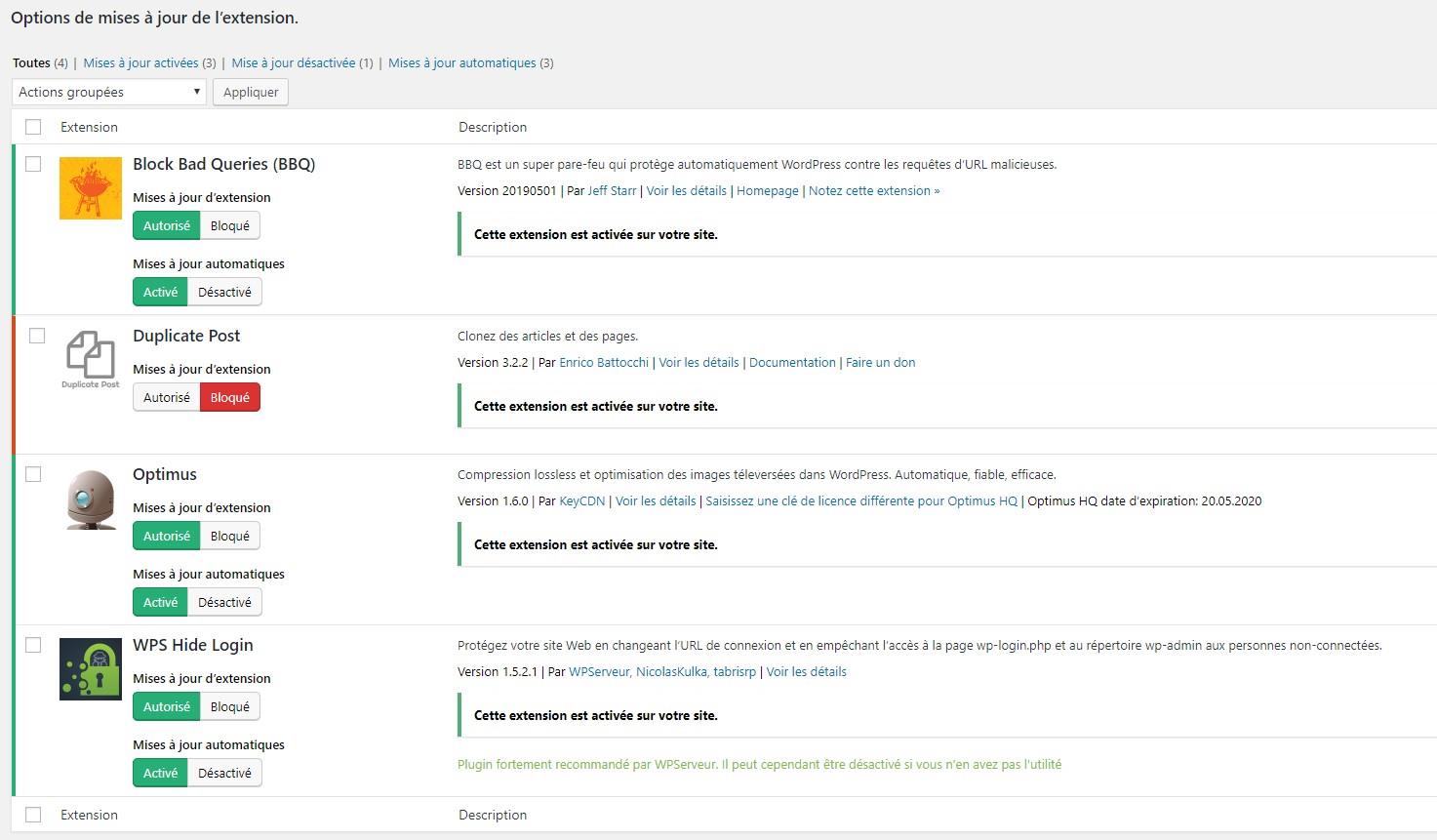Viewport: 1437px width, 840px height.
Task: Click the Version 1.6.0 text
Action: (x=493, y=500)
